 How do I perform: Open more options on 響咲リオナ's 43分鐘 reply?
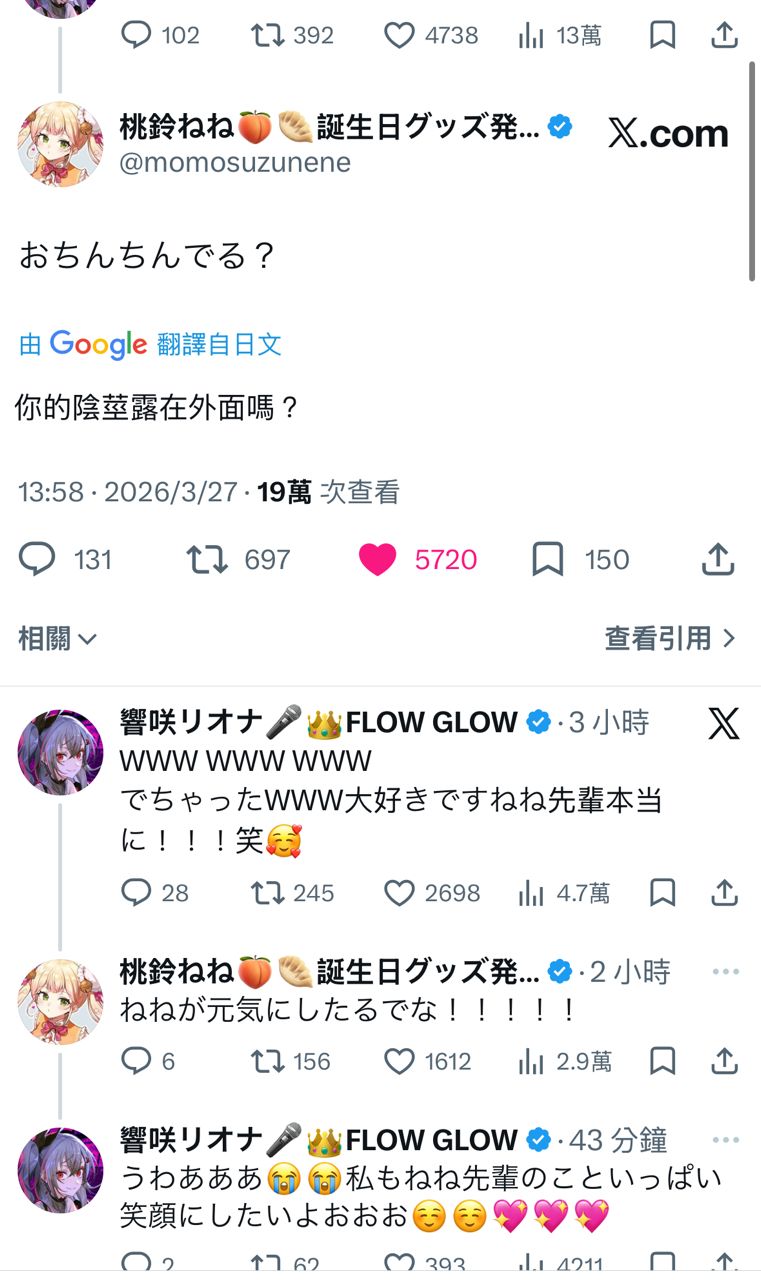725,1140
